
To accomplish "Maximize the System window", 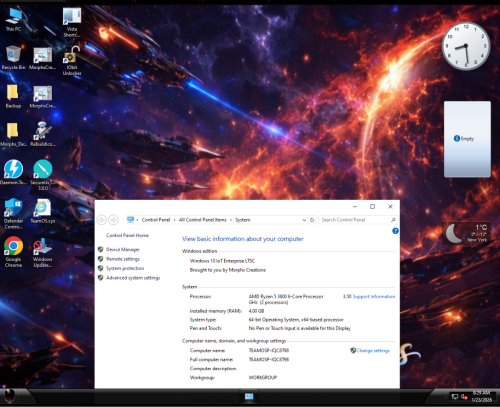I will click(373, 207).
